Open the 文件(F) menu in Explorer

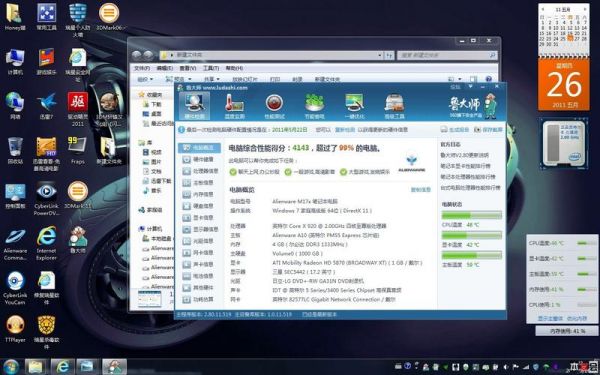tap(142, 68)
